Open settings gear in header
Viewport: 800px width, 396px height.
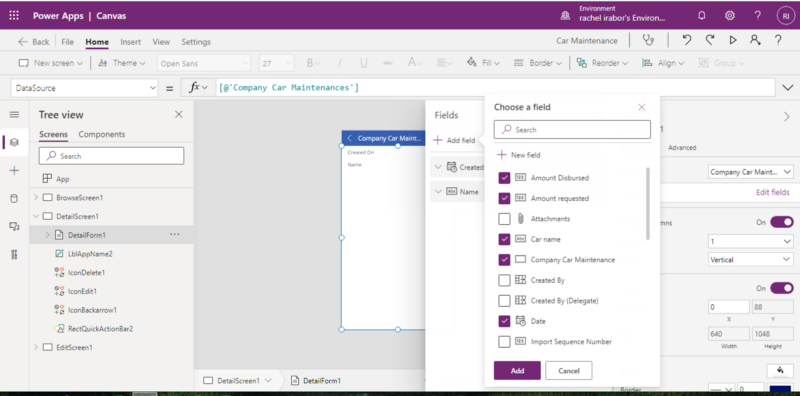coord(730,16)
